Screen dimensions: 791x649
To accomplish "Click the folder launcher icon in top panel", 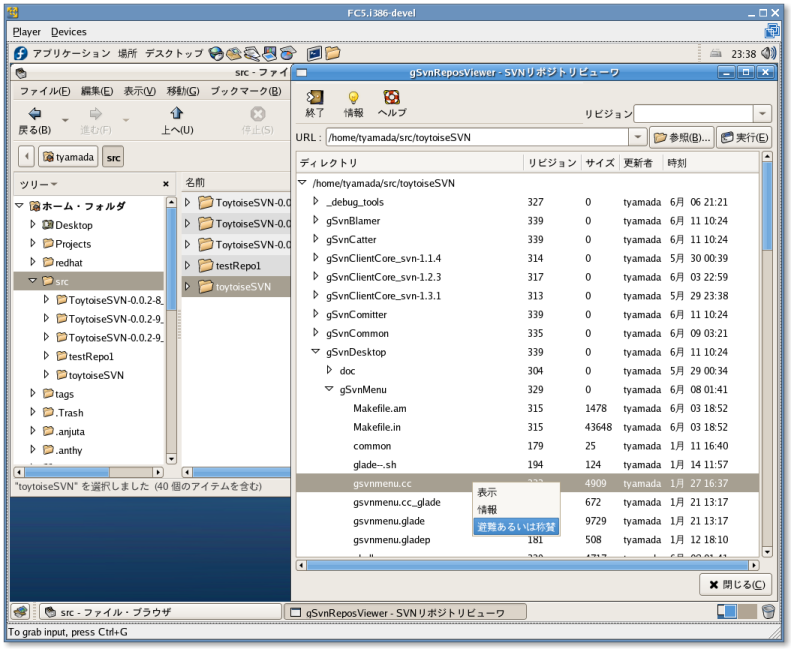I will (x=332, y=52).
